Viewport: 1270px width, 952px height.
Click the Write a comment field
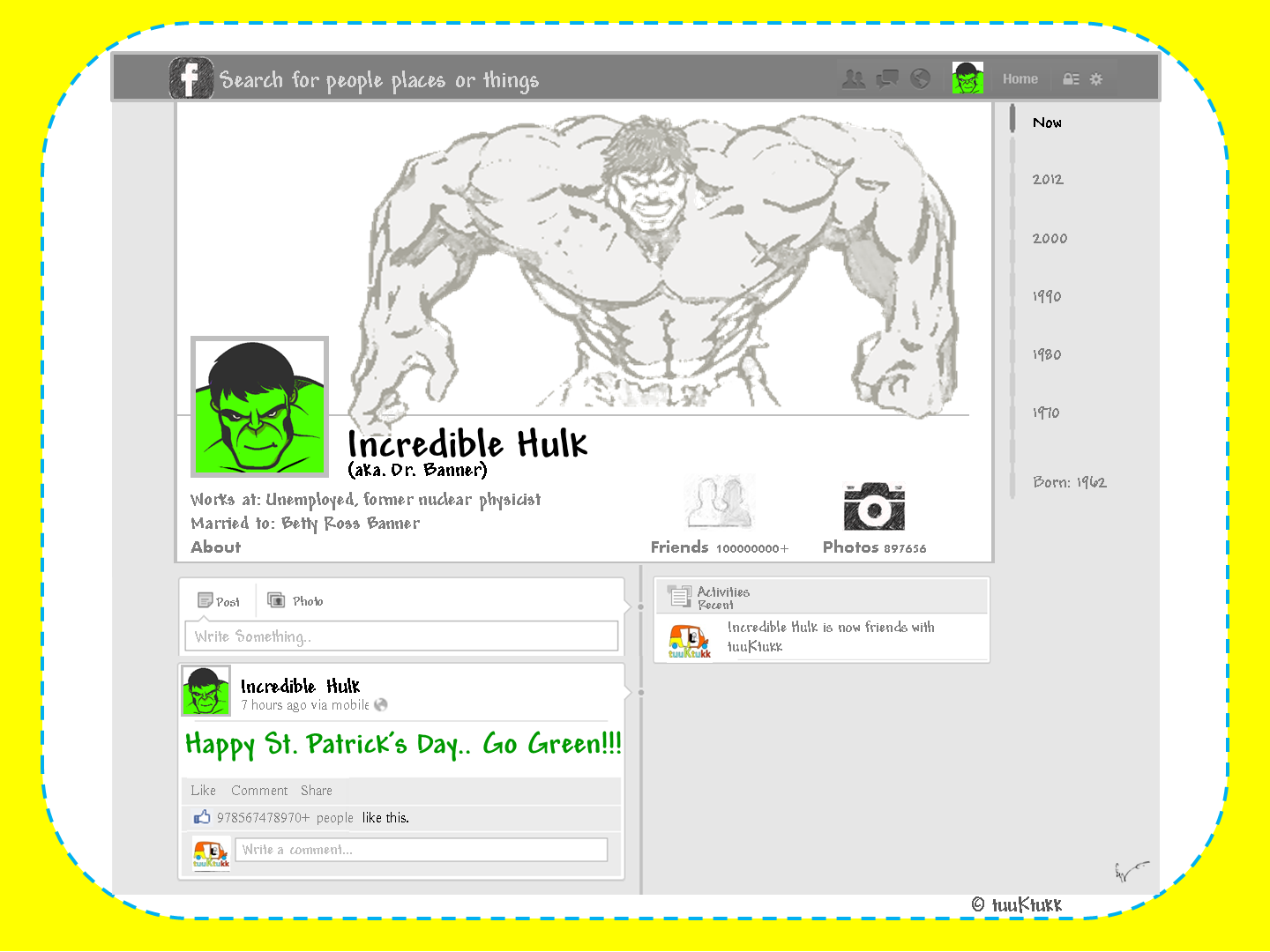422,850
